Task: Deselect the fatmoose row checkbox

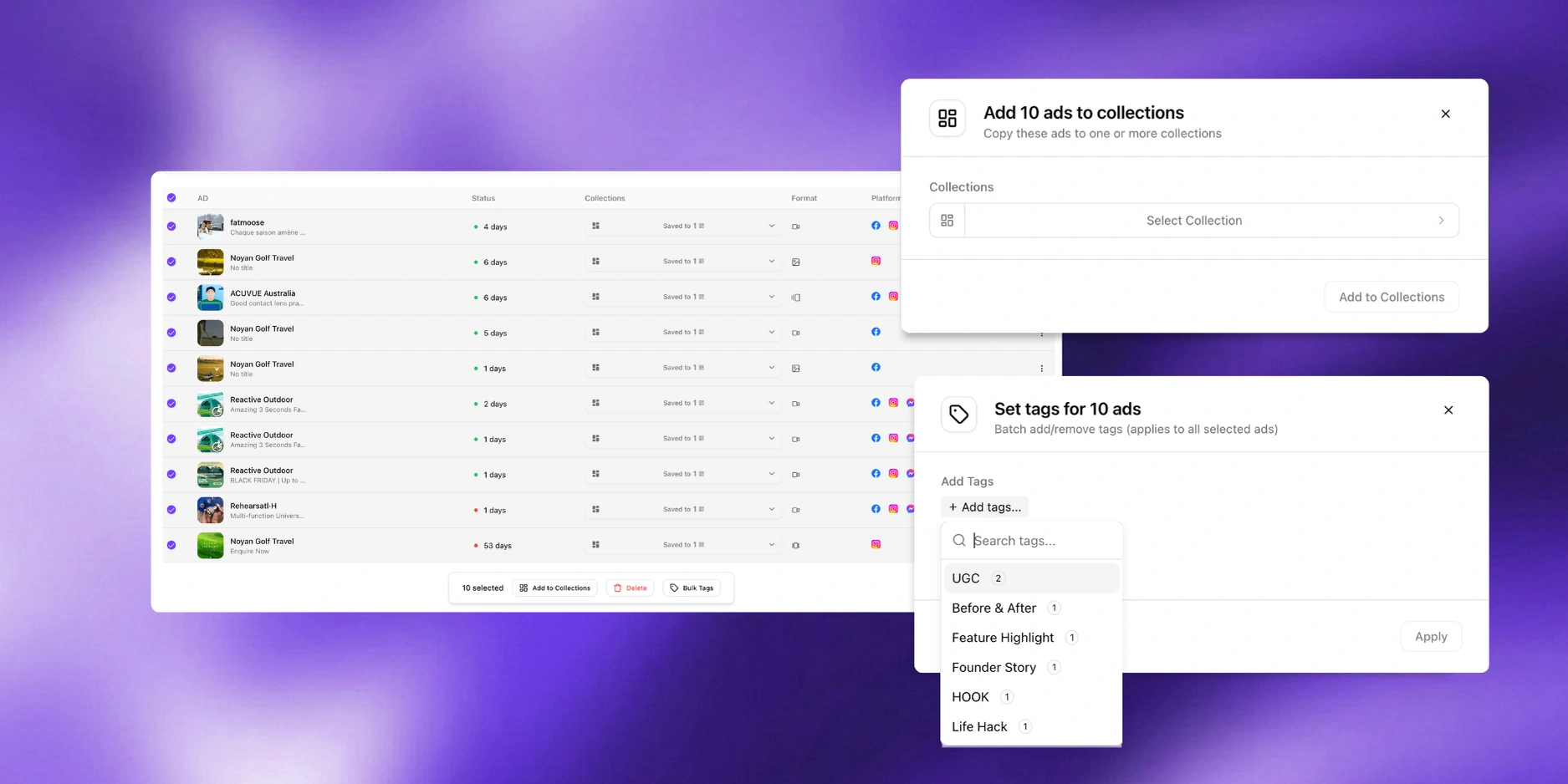Action: (x=171, y=226)
